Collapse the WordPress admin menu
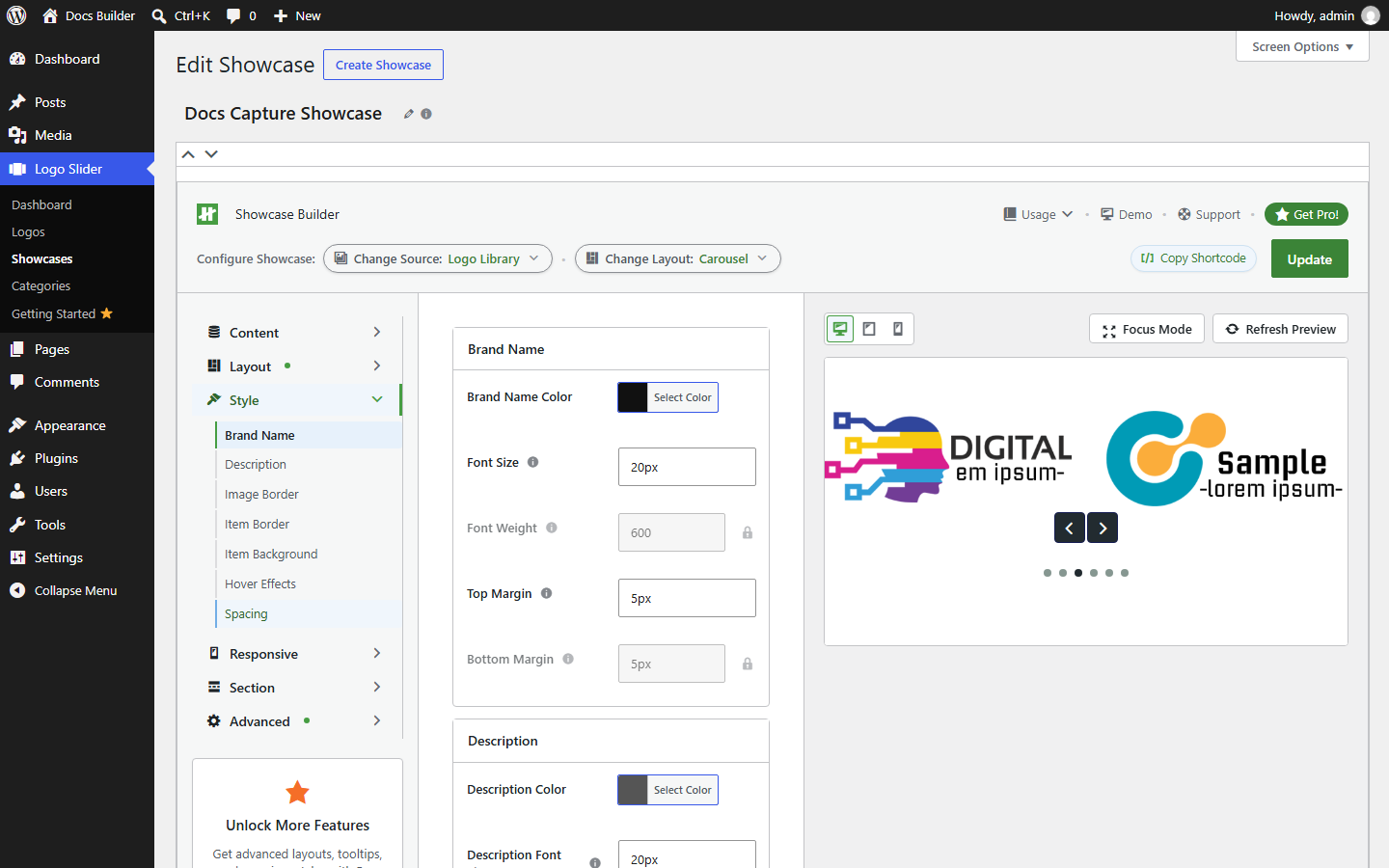Viewport: 1389px width, 868px height. 77,590
